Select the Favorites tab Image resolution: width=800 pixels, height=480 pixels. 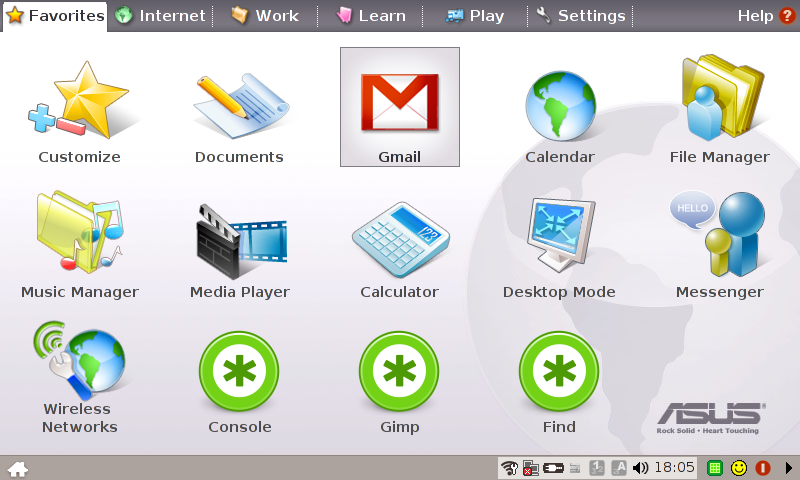coord(55,16)
